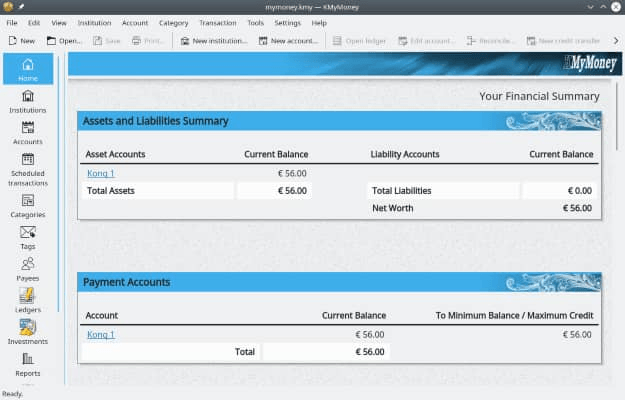625x400 pixels.
Task: Select the Home view icon
Action: pyautogui.click(x=28, y=69)
